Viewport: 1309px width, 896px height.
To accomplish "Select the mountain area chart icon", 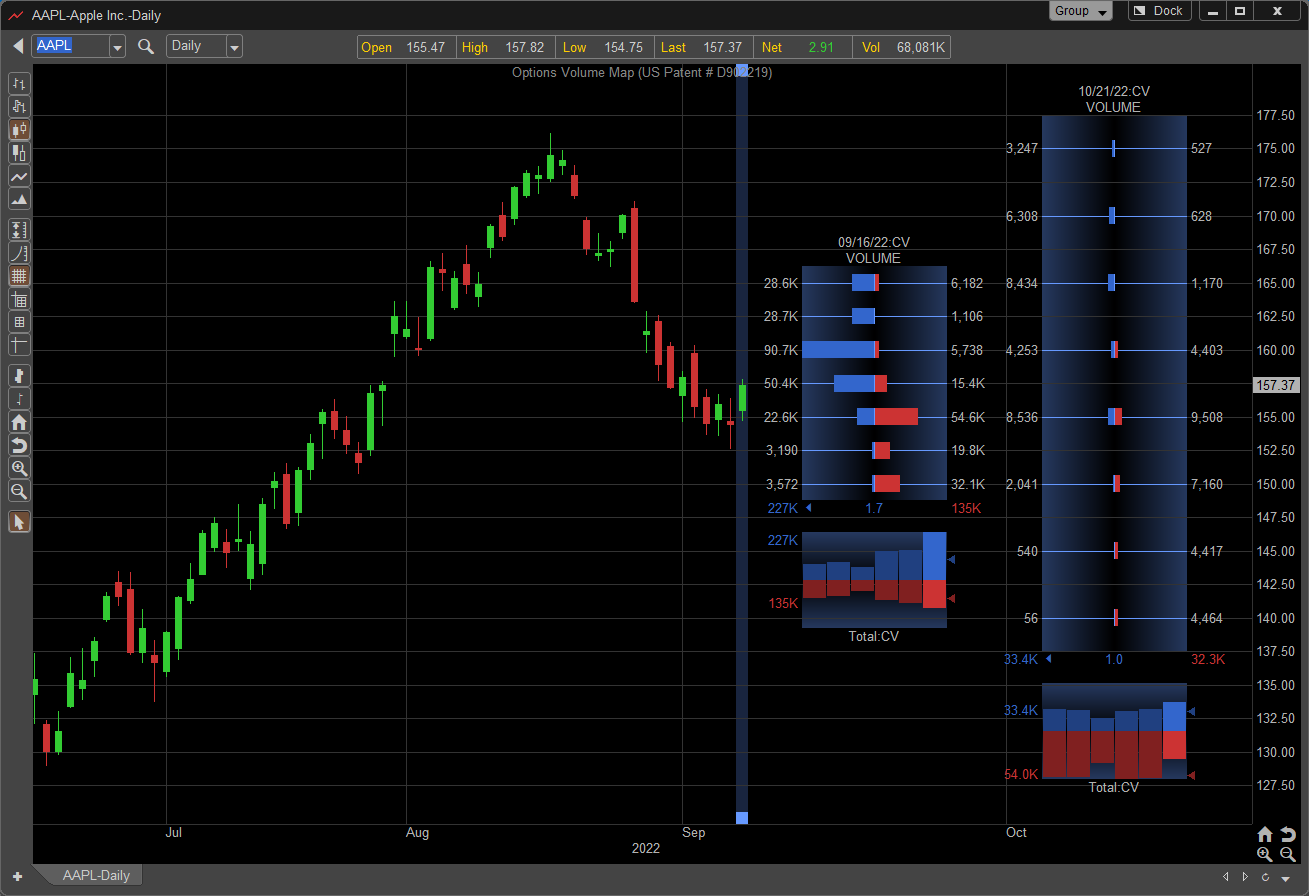I will [x=19, y=199].
